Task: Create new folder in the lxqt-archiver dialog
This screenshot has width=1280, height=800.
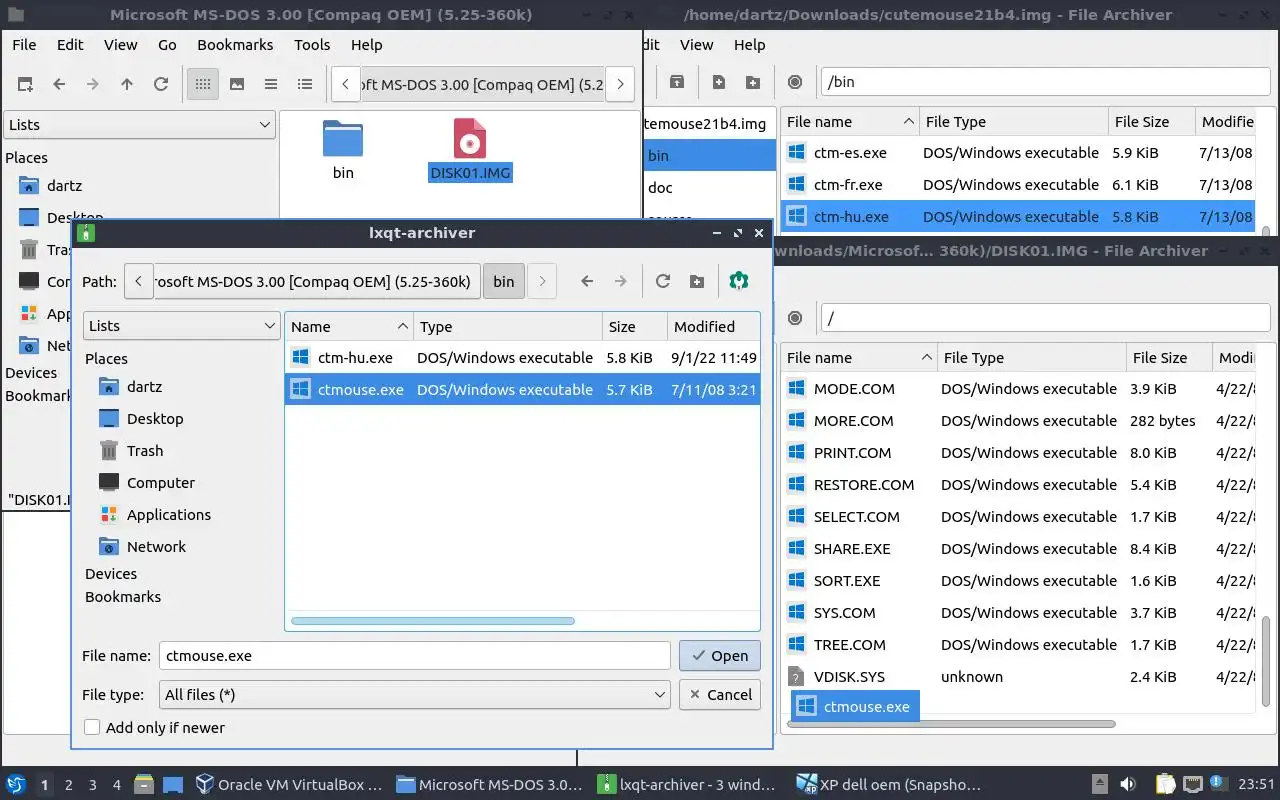Action: 697,281
